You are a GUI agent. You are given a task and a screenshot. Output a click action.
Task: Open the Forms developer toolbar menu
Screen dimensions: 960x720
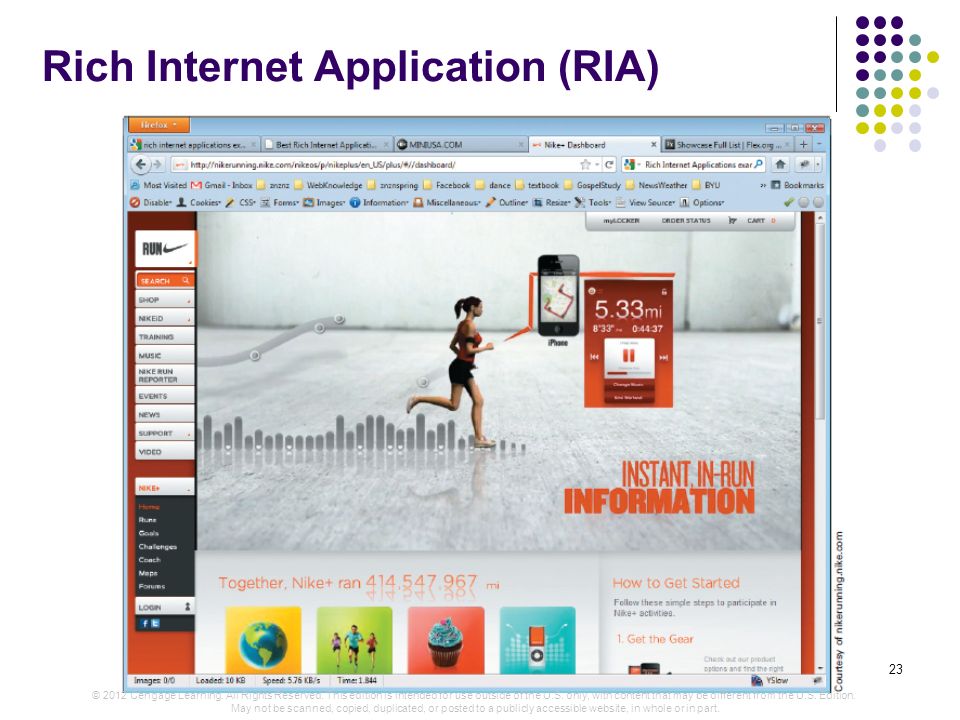[x=279, y=203]
